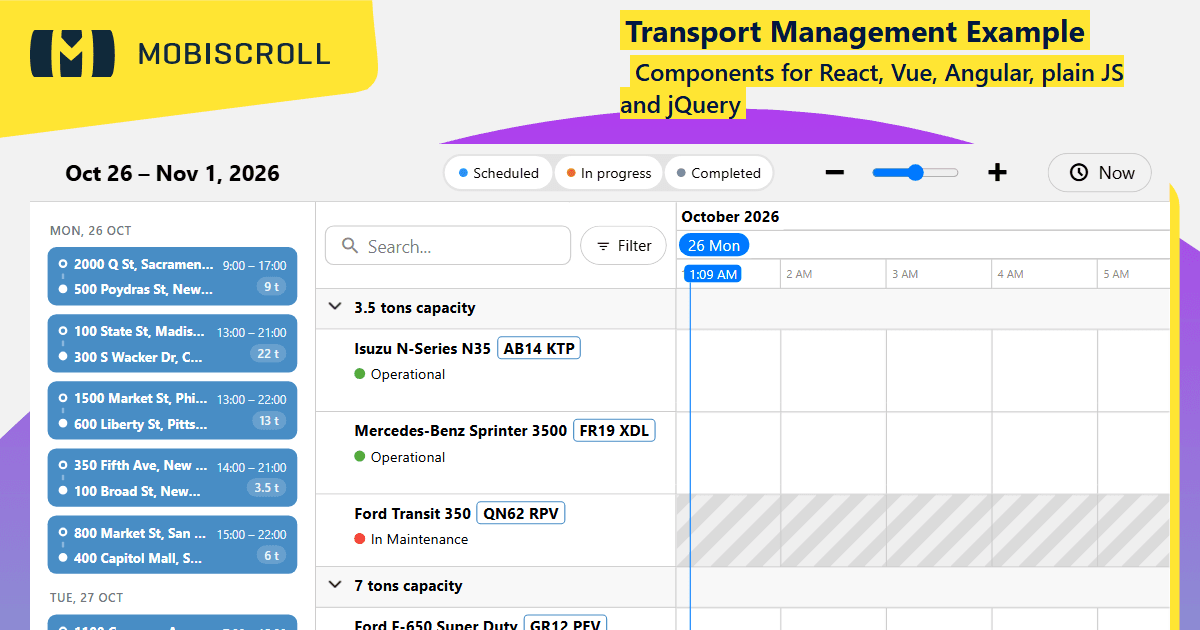Click the Transport Management Example title

coord(855,32)
